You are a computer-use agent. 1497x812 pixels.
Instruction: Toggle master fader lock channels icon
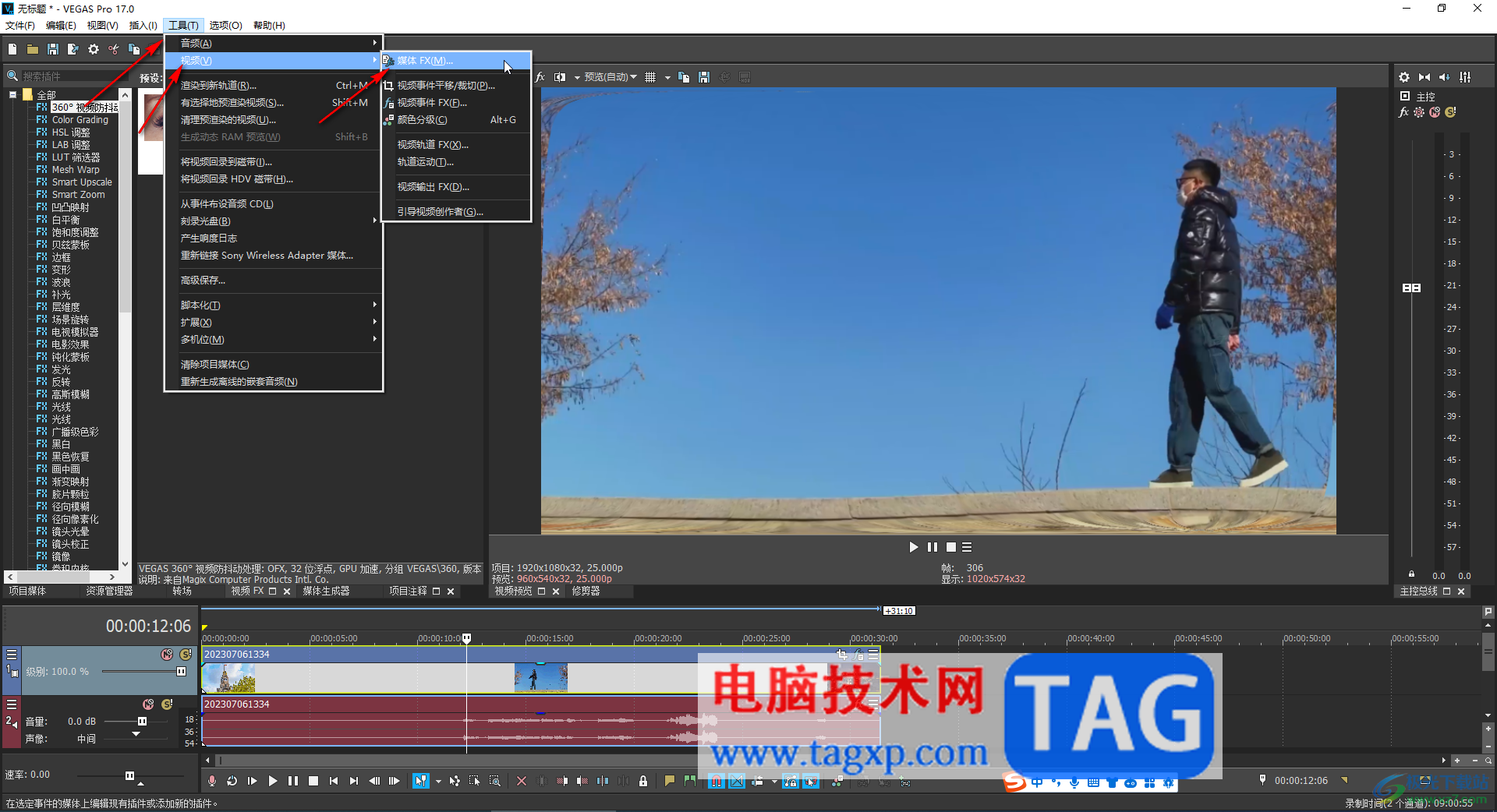(x=1411, y=574)
